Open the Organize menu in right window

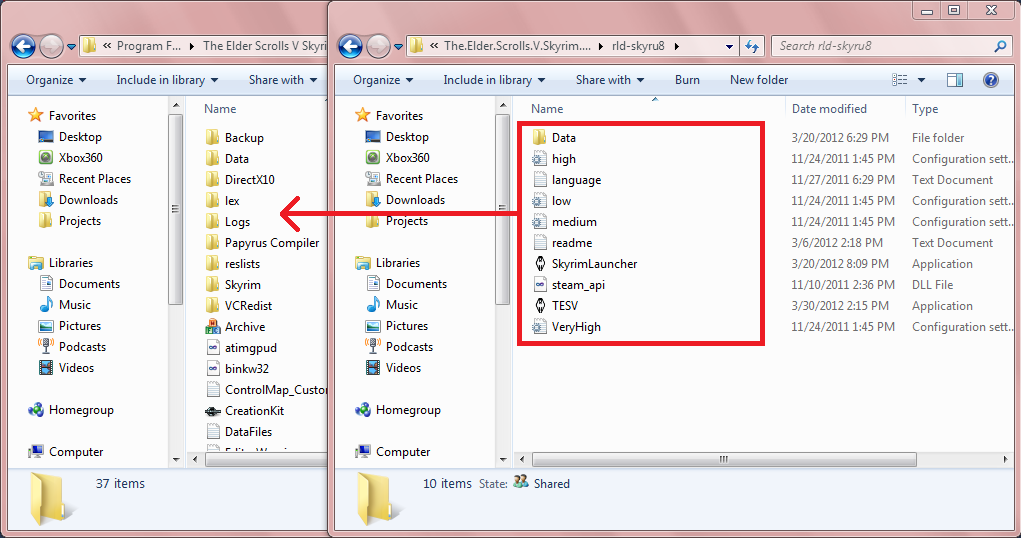pos(383,80)
